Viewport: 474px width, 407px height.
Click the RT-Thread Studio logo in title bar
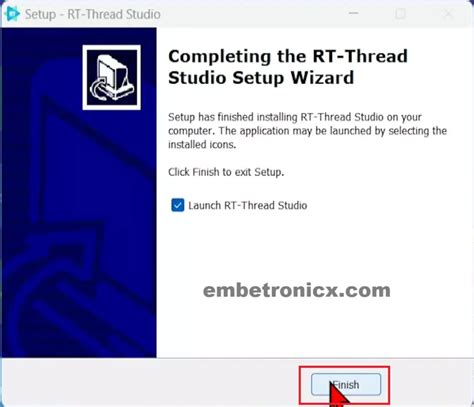(x=12, y=14)
